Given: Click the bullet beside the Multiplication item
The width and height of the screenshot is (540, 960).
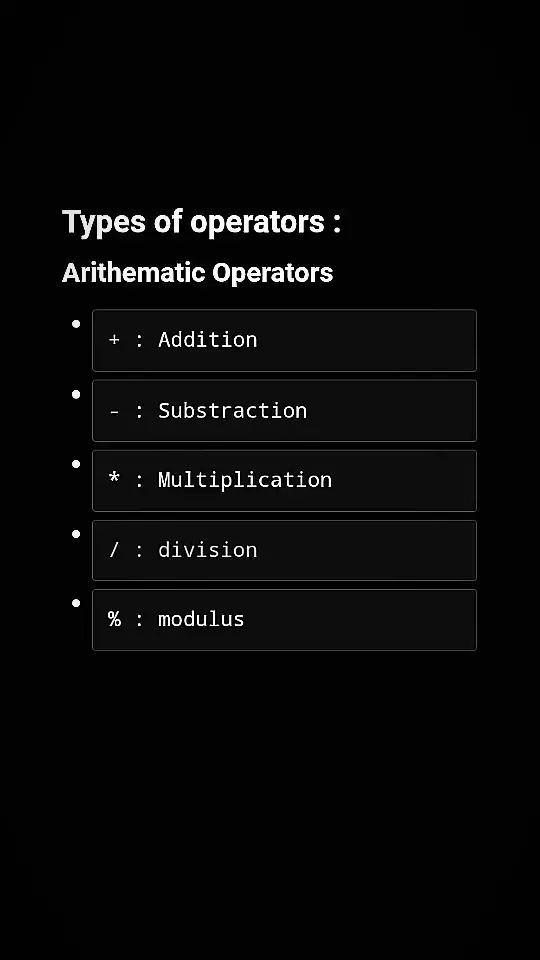Looking at the screenshot, I should click(76, 464).
